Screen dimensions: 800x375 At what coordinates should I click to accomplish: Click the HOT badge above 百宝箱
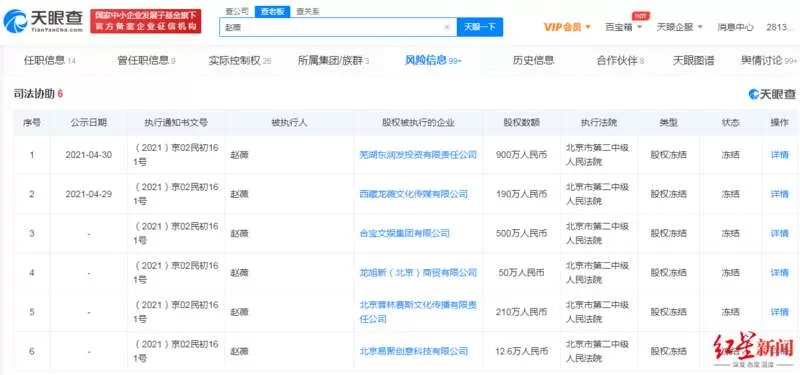click(640, 16)
